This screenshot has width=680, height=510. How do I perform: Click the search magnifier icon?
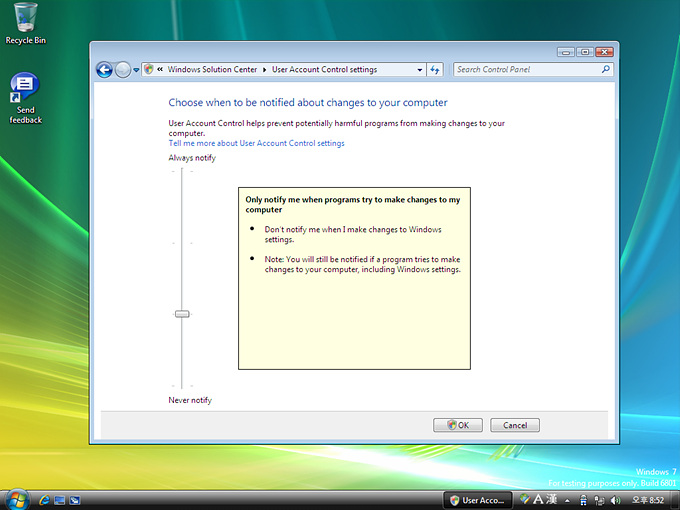click(x=606, y=69)
